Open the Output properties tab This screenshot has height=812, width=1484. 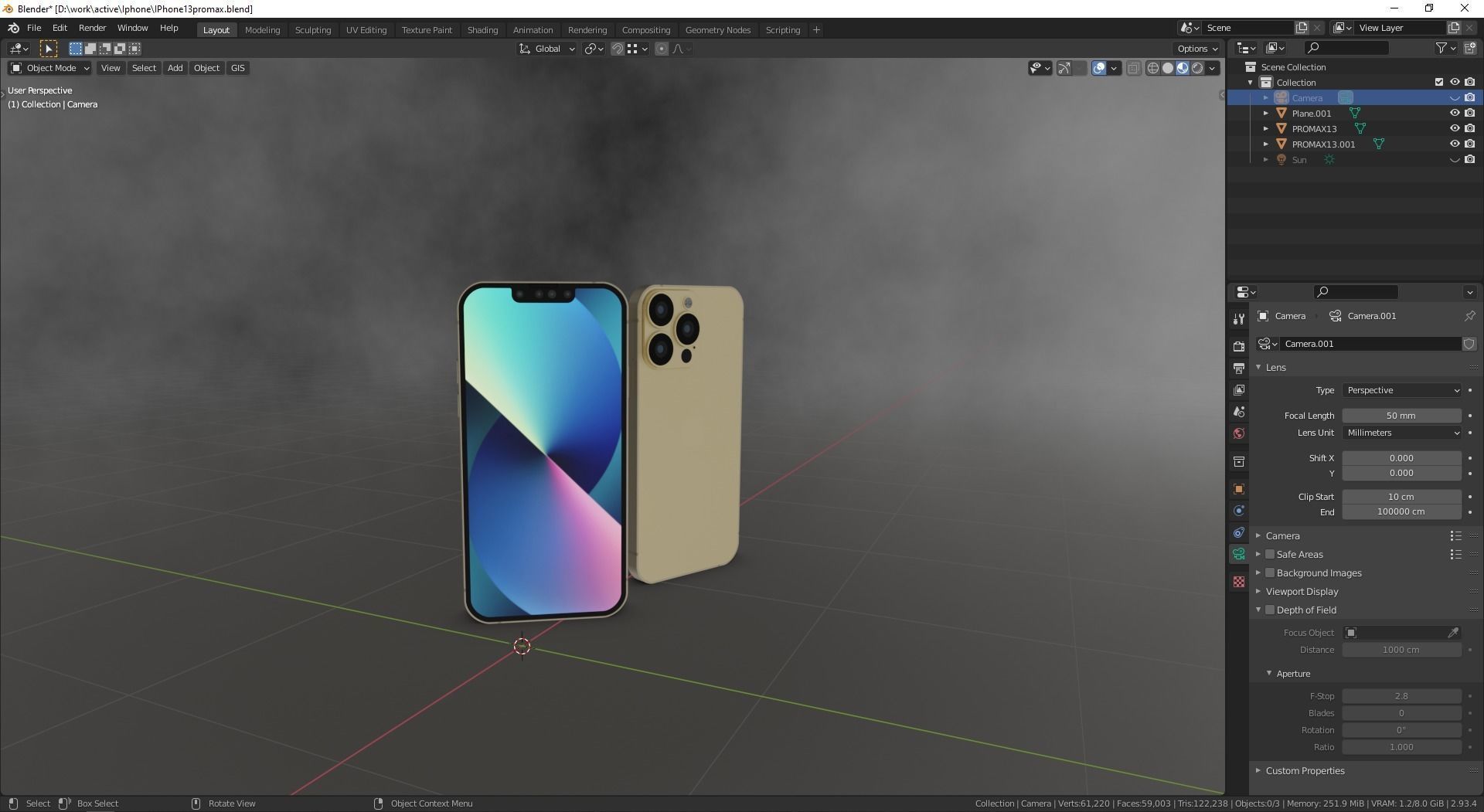(x=1239, y=368)
